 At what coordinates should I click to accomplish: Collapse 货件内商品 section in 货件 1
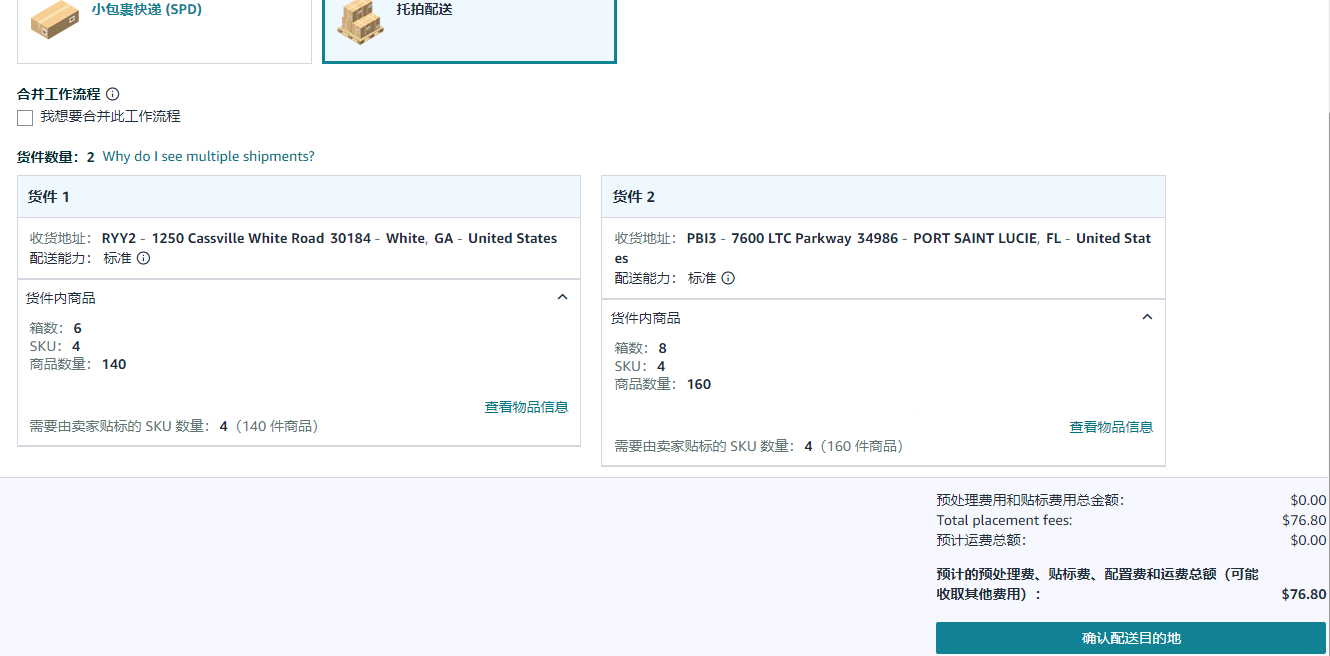click(x=562, y=297)
